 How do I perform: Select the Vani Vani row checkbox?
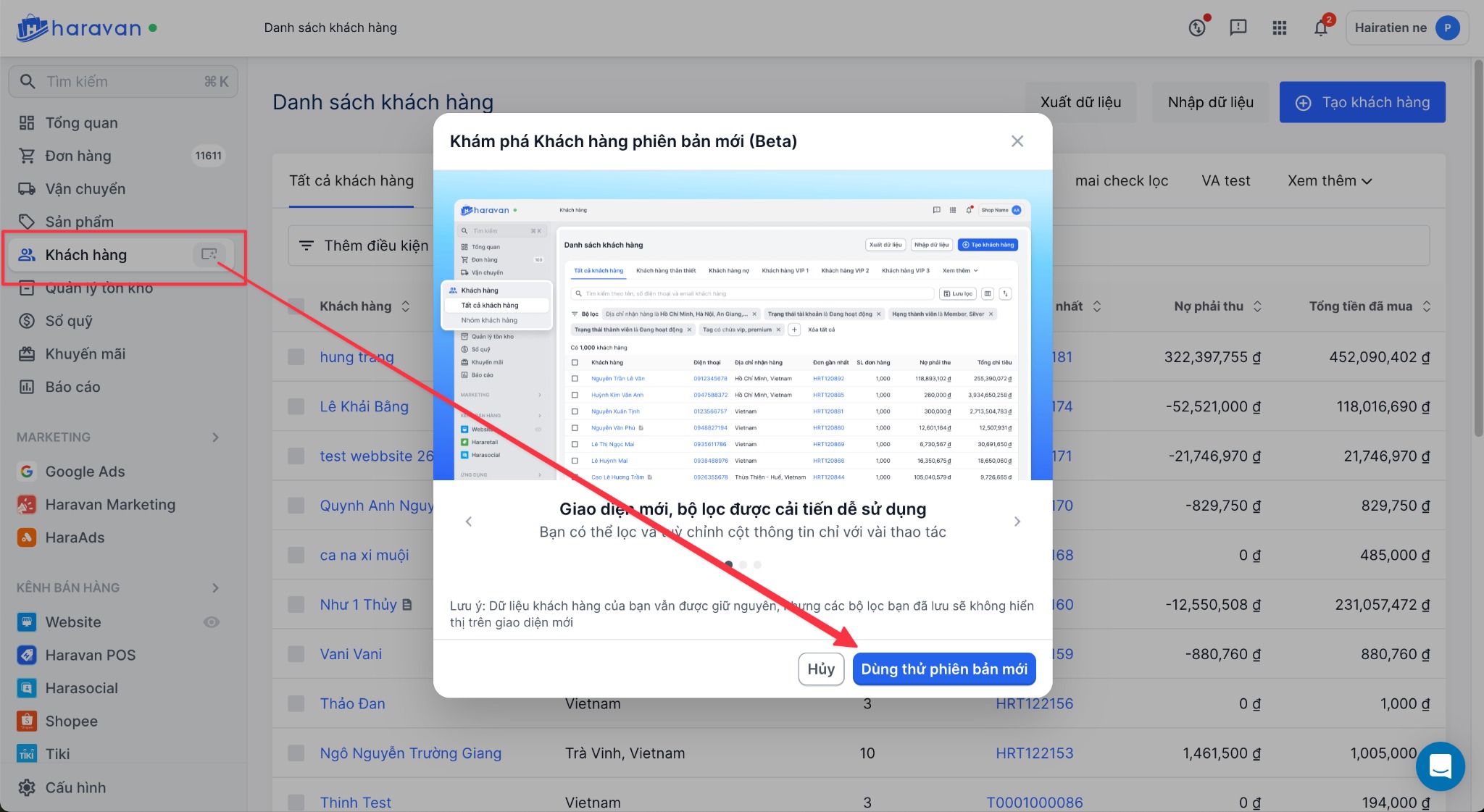pos(296,654)
